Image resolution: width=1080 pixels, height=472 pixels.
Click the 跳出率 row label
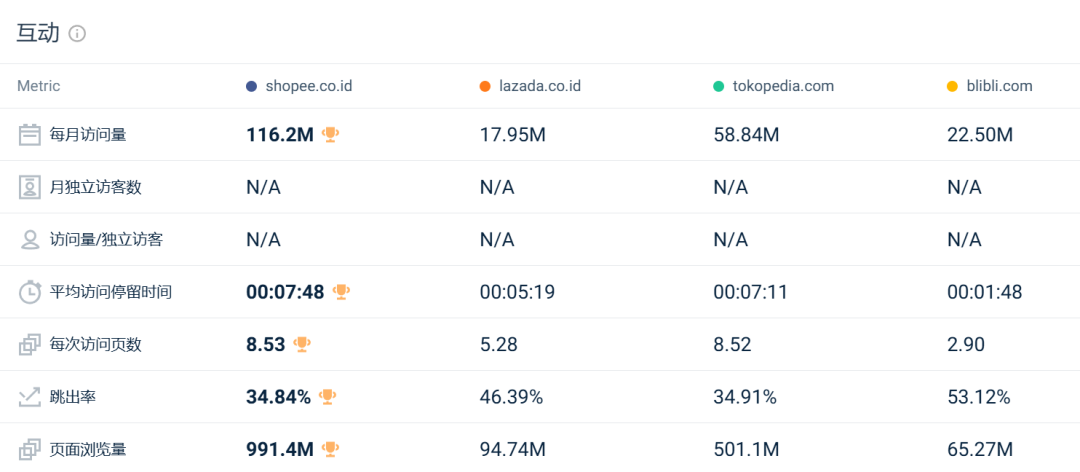pyautogui.click(x=72, y=397)
